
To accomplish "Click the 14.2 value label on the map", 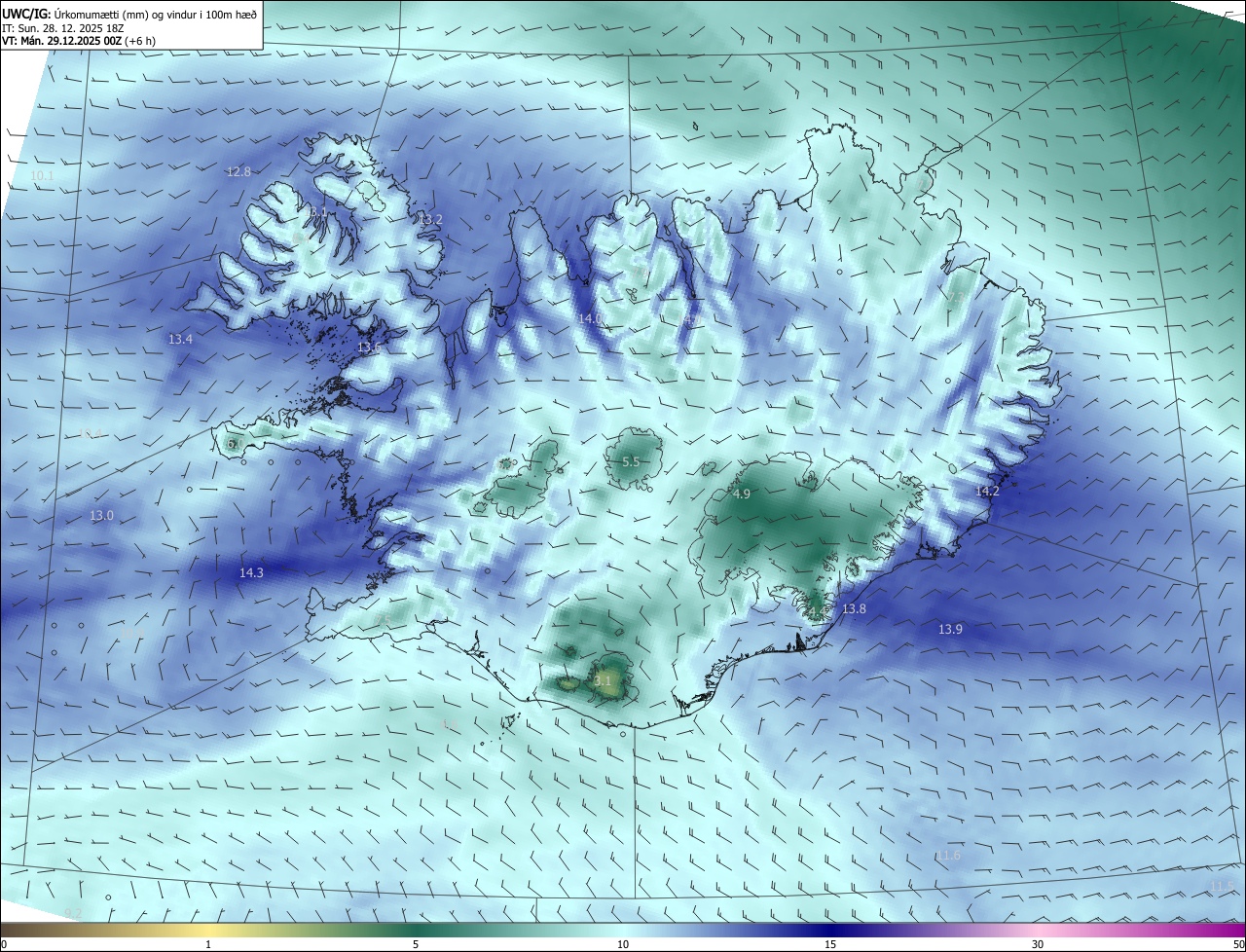I will click(x=987, y=492).
